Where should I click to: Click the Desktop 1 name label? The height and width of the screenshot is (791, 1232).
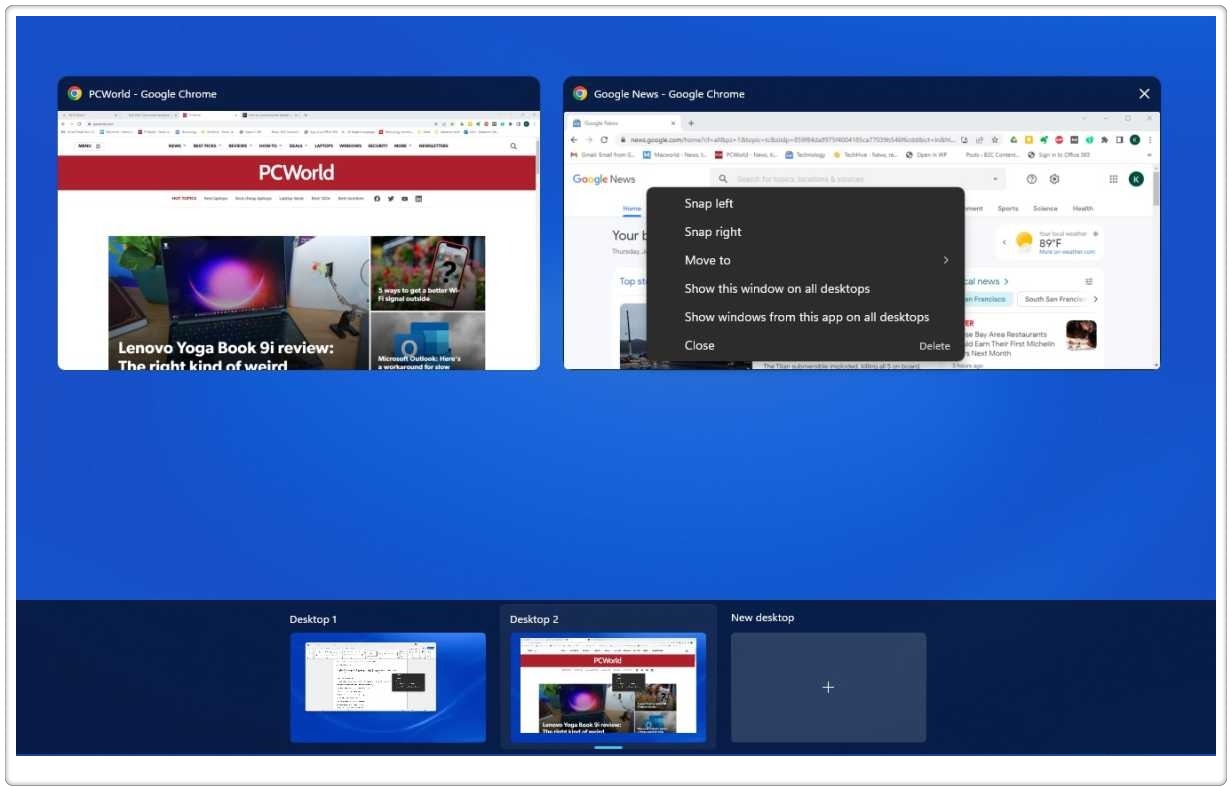click(x=313, y=620)
